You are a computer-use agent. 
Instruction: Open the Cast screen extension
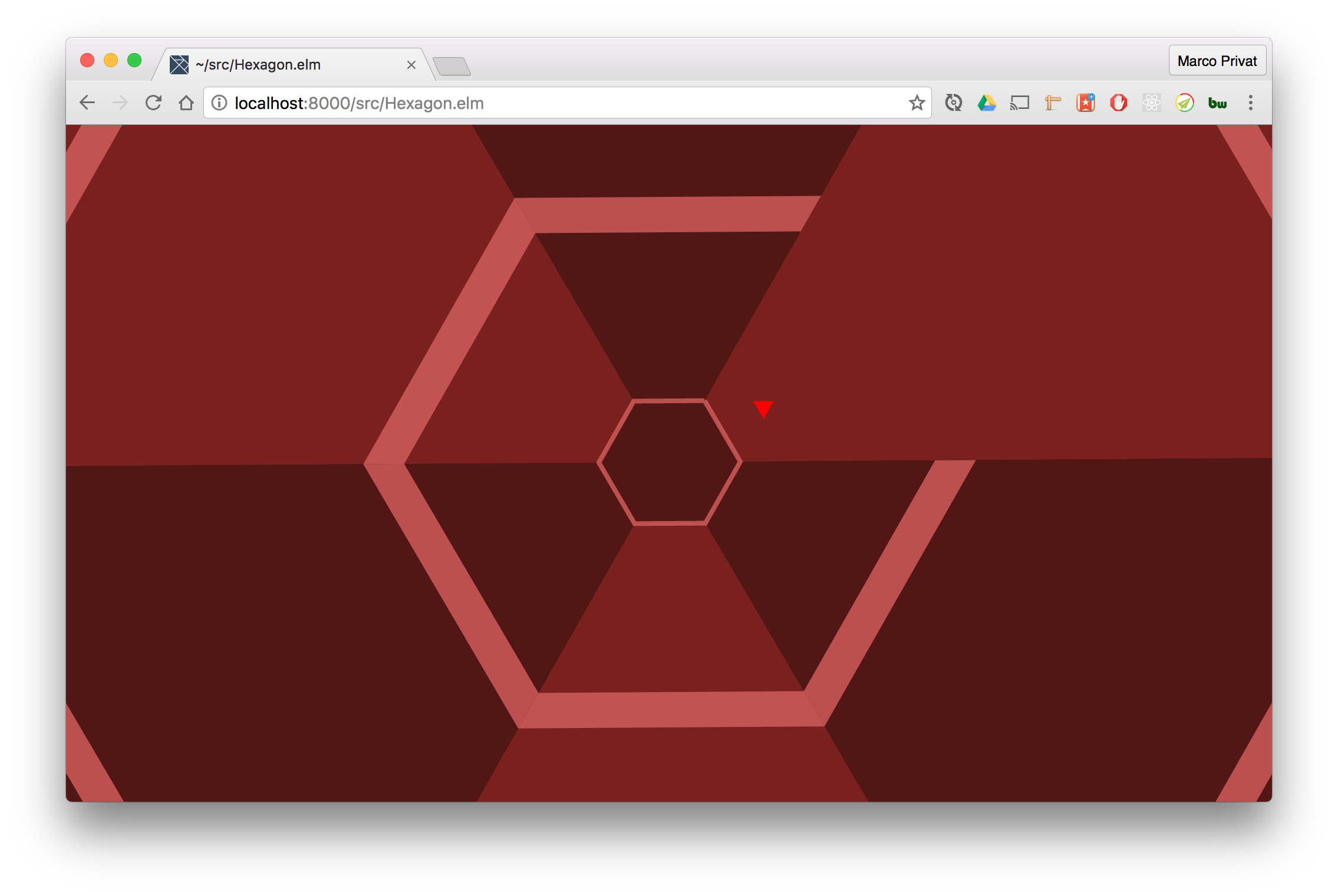pos(1019,103)
